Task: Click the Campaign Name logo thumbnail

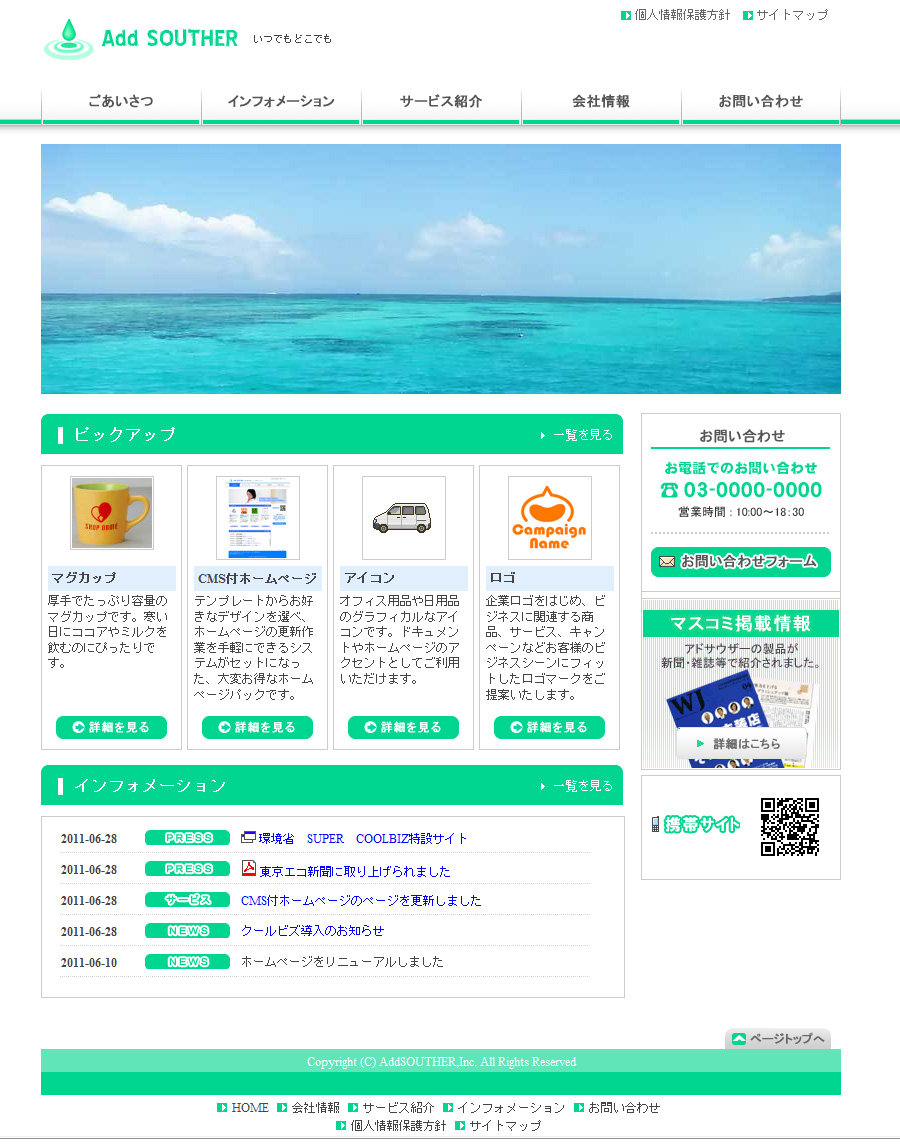Action: (549, 518)
